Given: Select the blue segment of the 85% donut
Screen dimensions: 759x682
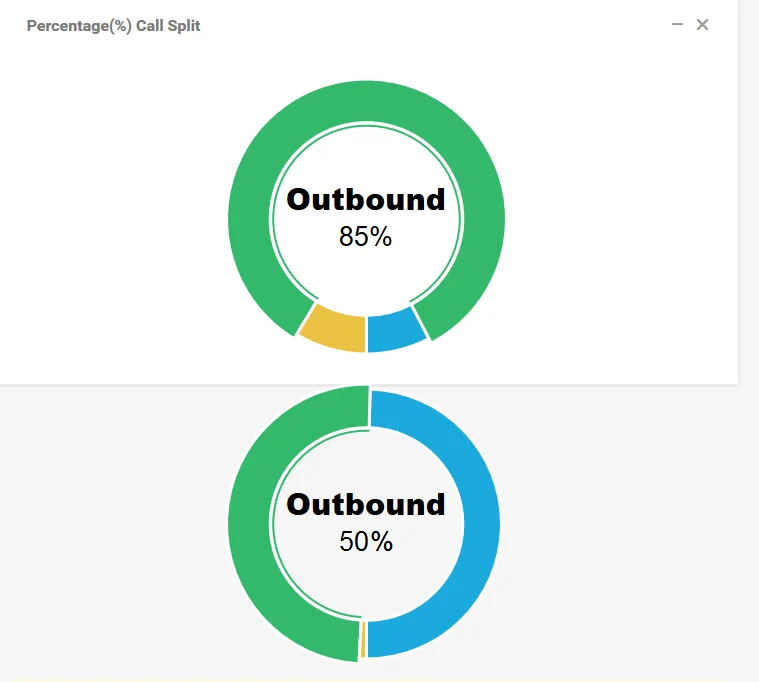Looking at the screenshot, I should pyautogui.click(x=395, y=331).
